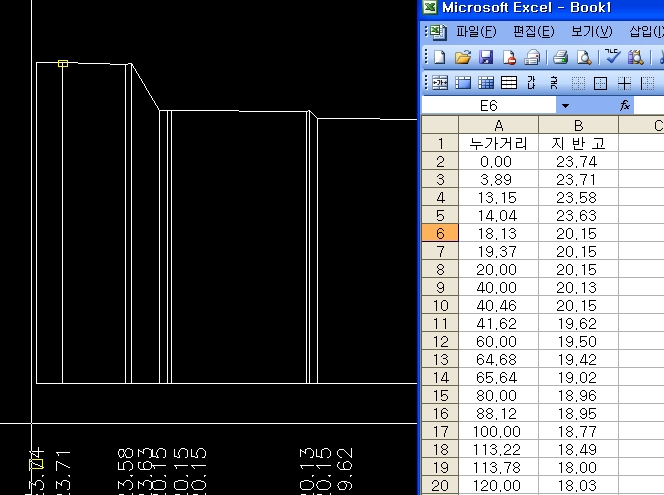Click the '가' text orientation icon
Image resolution: width=664 pixels, height=495 pixels.
click(531, 83)
